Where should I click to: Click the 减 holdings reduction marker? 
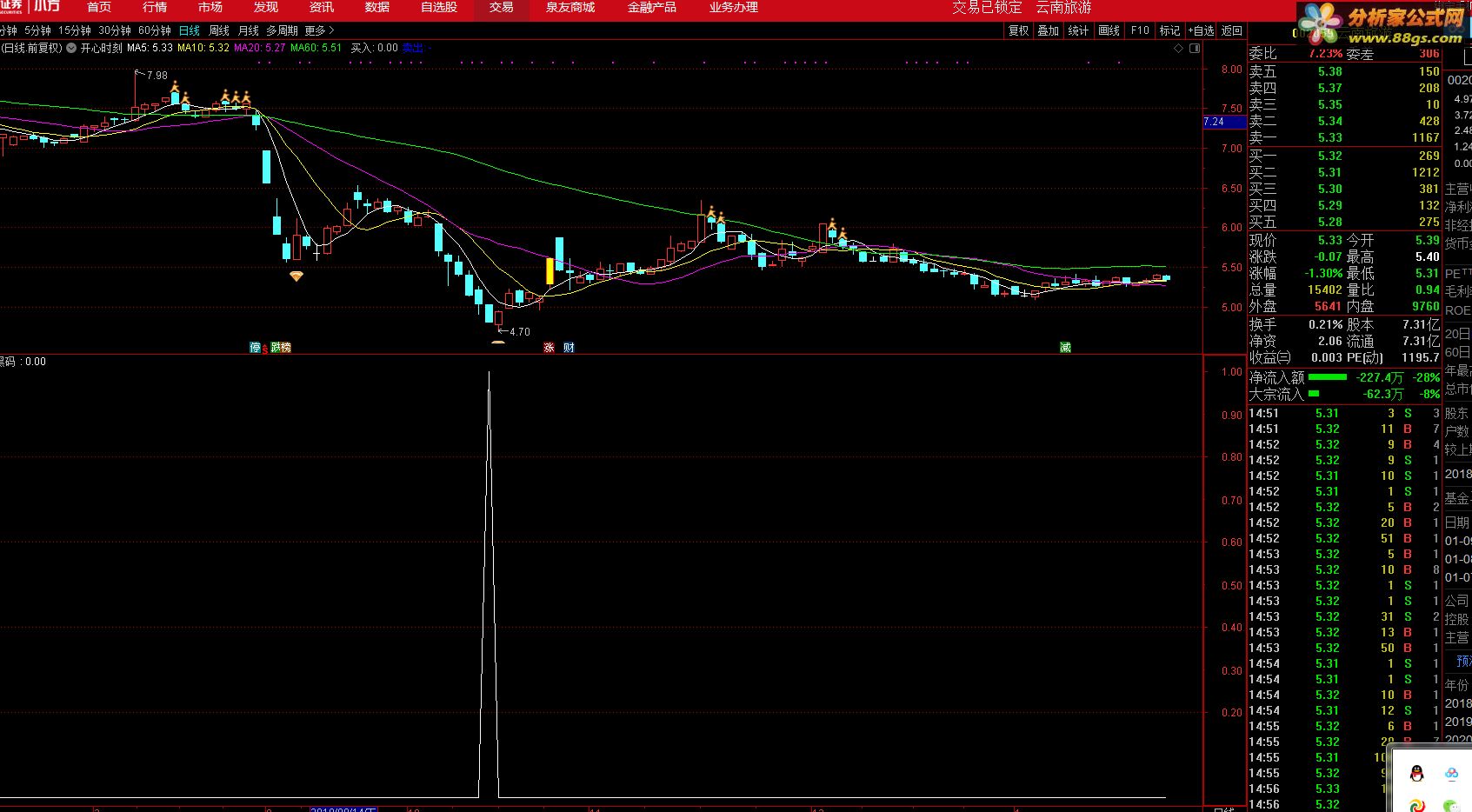(1065, 347)
